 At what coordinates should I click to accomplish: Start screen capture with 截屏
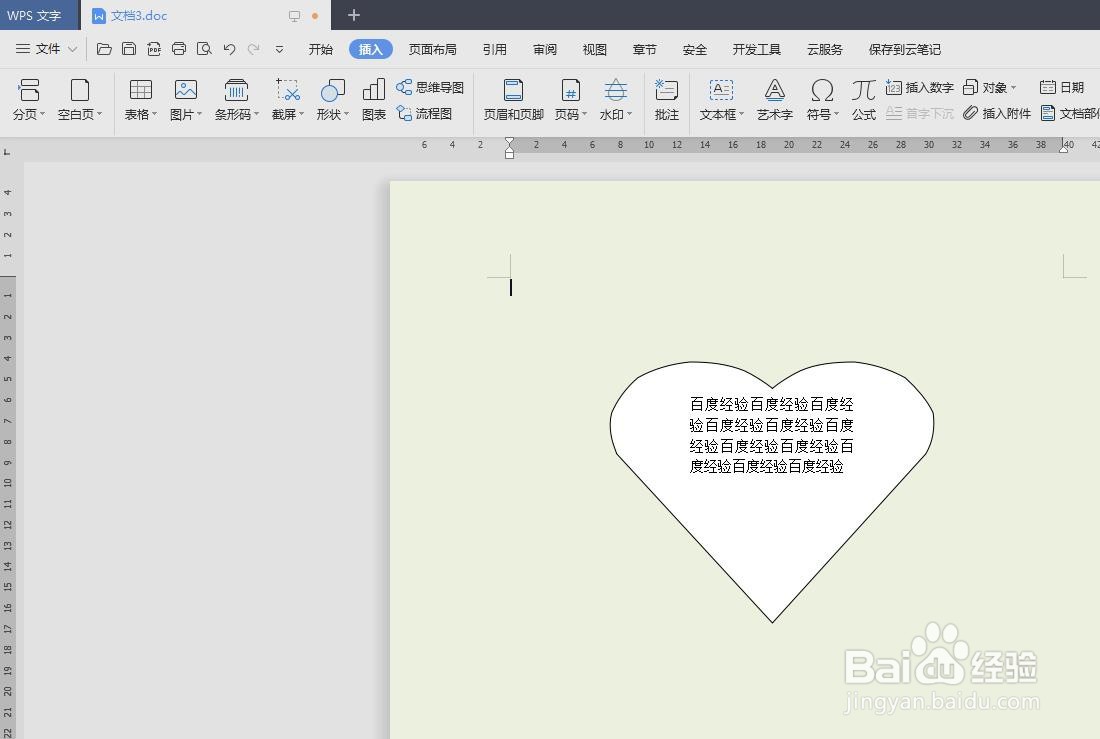click(288, 99)
